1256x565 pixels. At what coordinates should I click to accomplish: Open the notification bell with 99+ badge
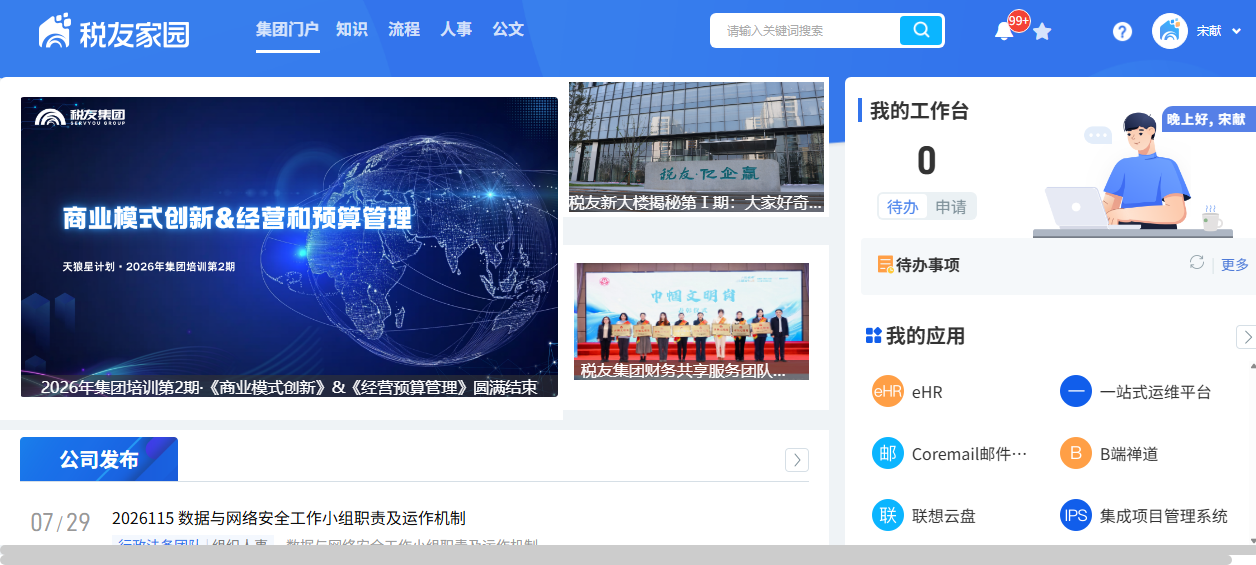(1005, 31)
